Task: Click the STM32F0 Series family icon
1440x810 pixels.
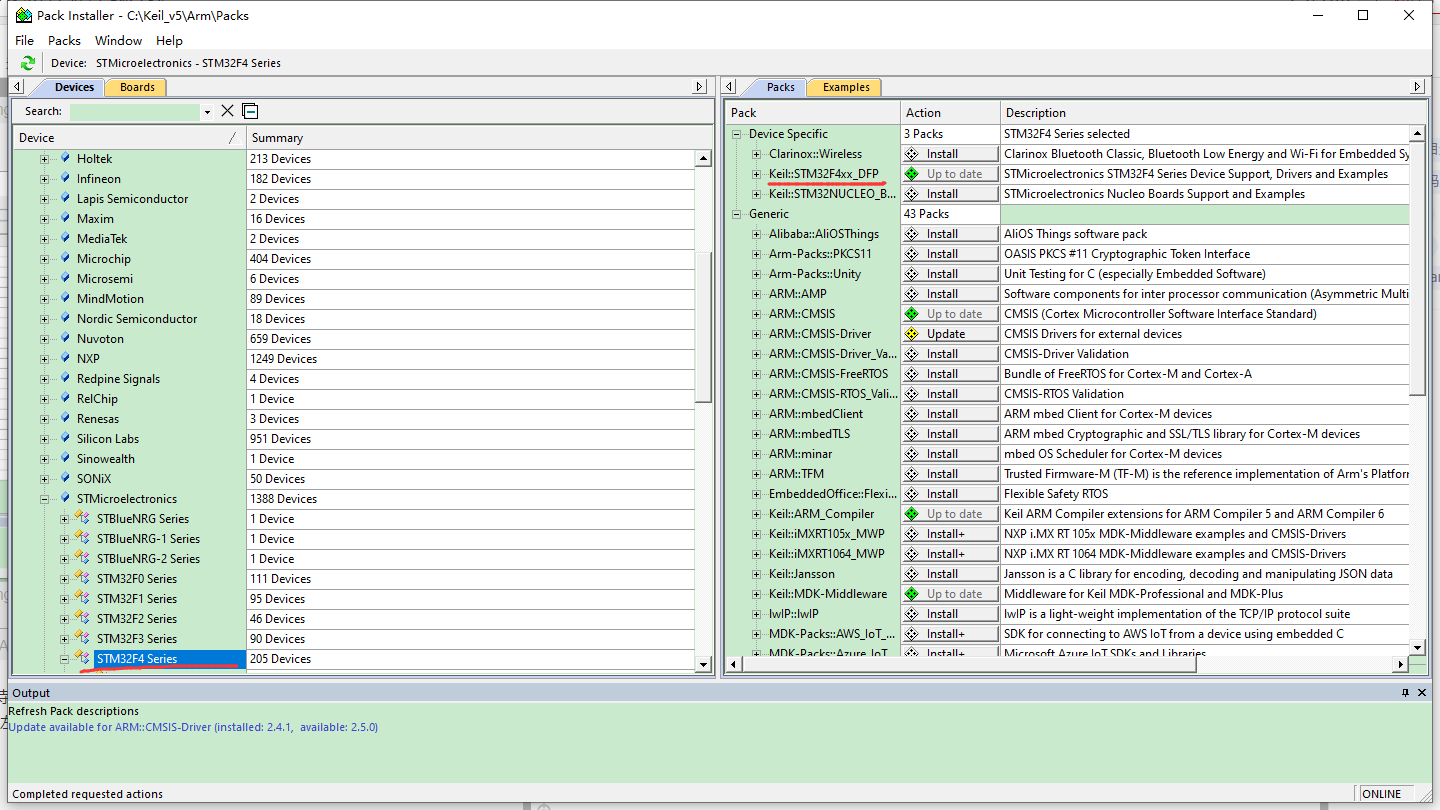Action: 83,578
